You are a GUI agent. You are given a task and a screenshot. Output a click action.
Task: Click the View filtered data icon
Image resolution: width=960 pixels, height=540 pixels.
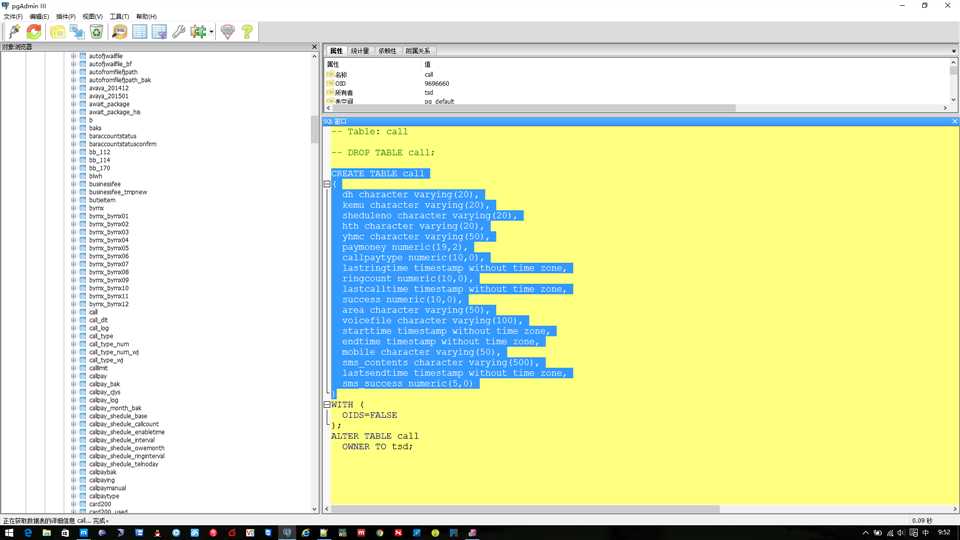159,31
